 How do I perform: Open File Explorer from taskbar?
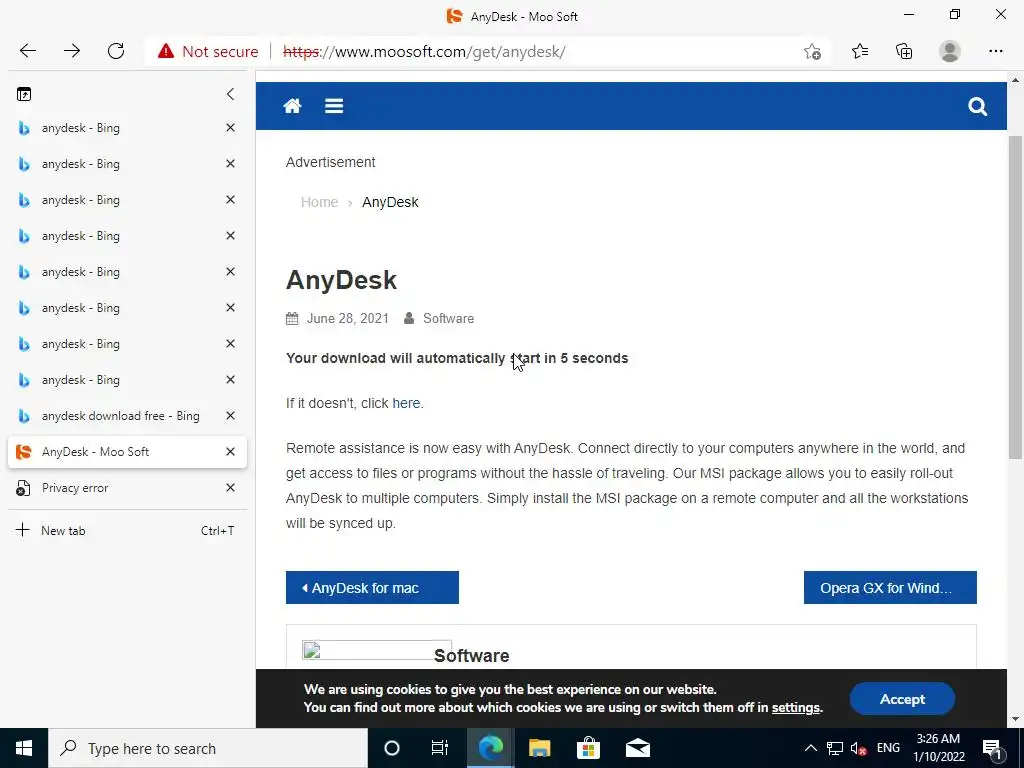[539, 748]
